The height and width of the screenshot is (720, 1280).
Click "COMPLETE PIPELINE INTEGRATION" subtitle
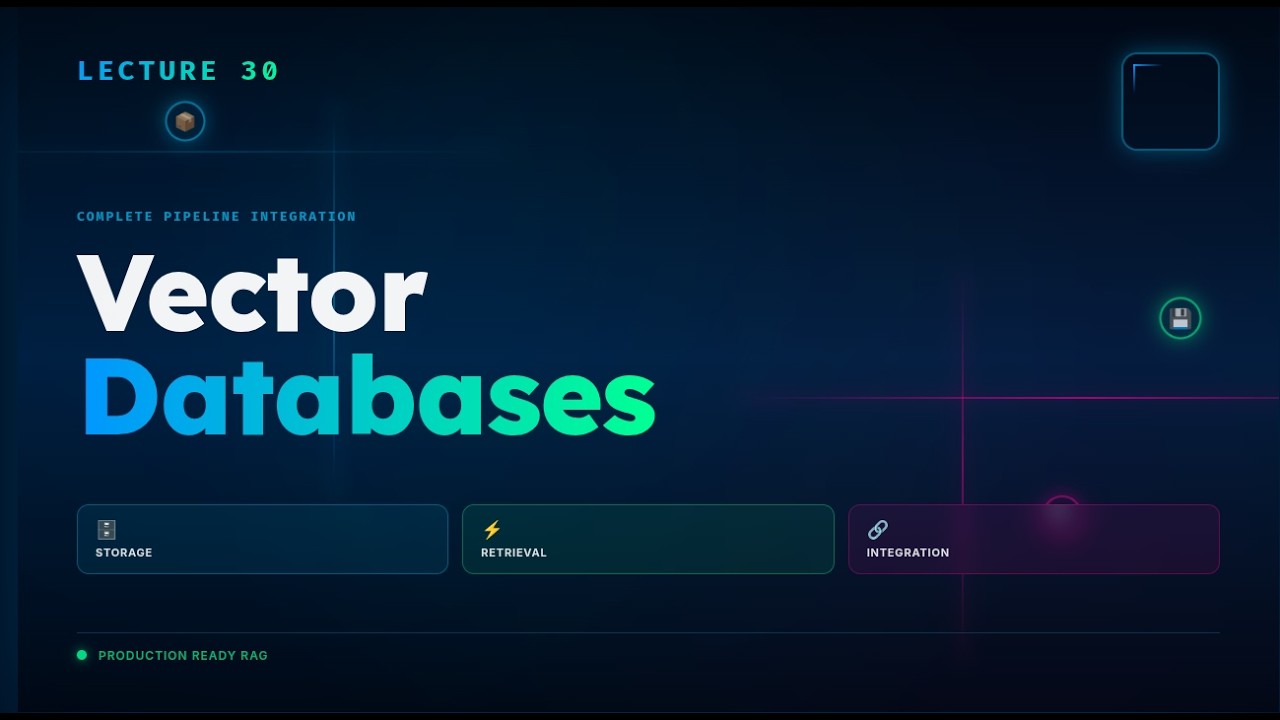(x=216, y=216)
